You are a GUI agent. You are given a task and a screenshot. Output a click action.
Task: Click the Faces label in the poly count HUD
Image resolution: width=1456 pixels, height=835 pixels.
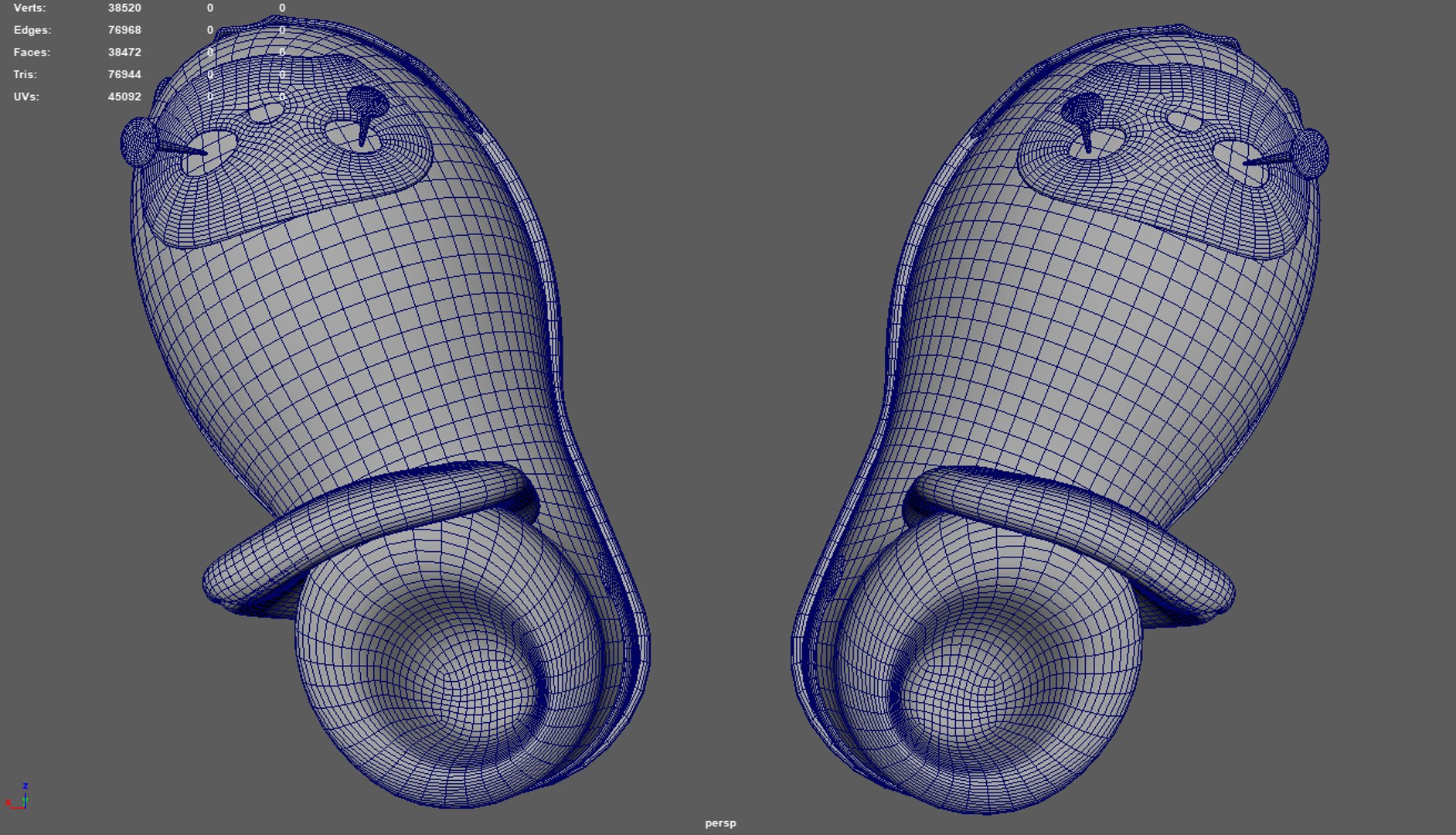click(x=32, y=53)
